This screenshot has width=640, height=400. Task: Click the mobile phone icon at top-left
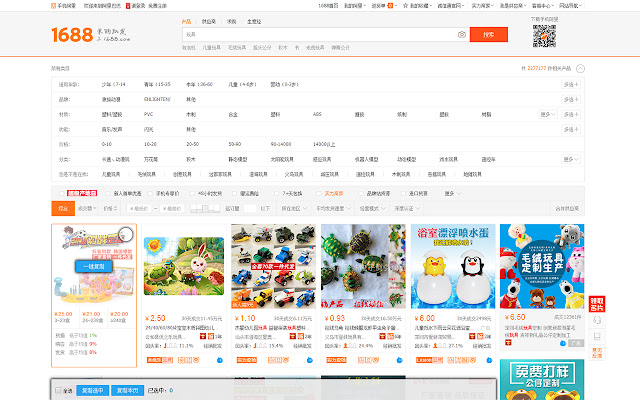[x=53, y=6]
